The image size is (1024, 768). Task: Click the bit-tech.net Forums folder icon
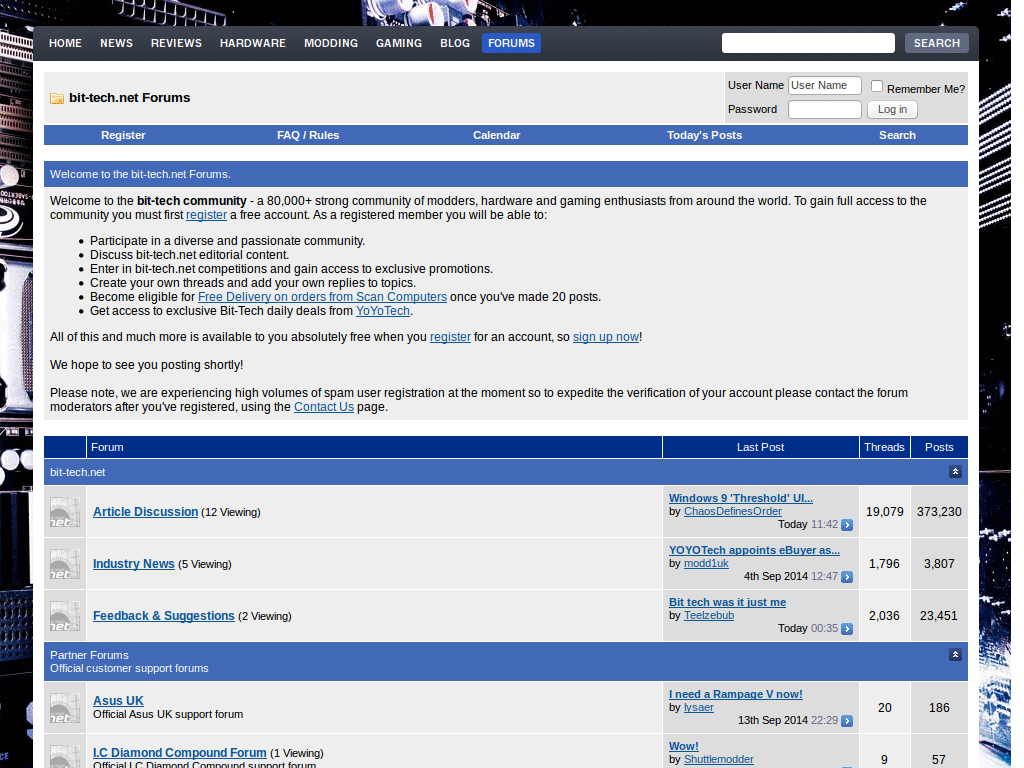tap(57, 98)
